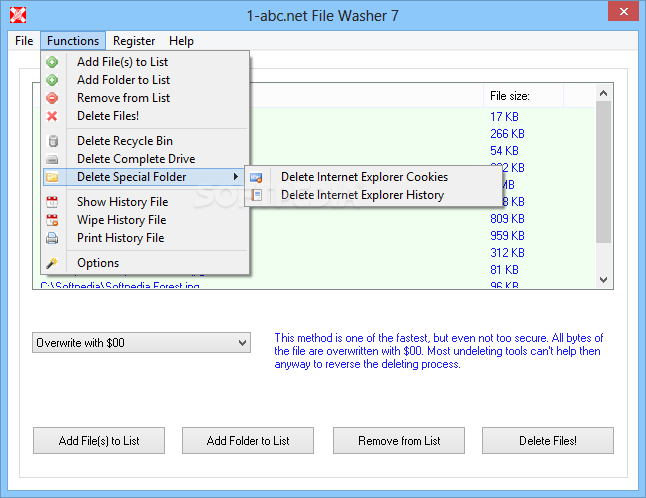646x498 pixels.
Task: Open the Overwrite with $00 dropdown
Action: 141,343
